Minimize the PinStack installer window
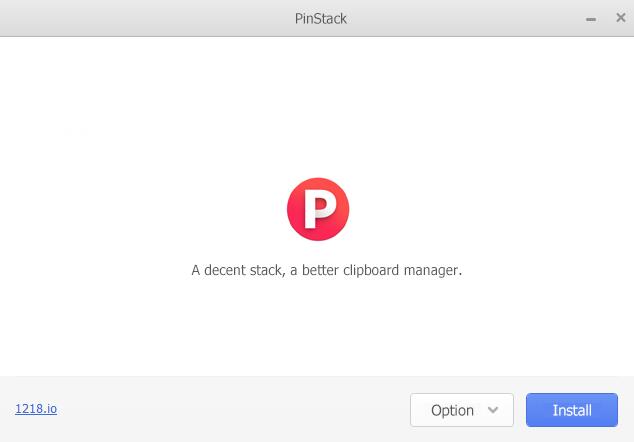Image resolution: width=634 pixels, height=442 pixels. (x=591, y=19)
